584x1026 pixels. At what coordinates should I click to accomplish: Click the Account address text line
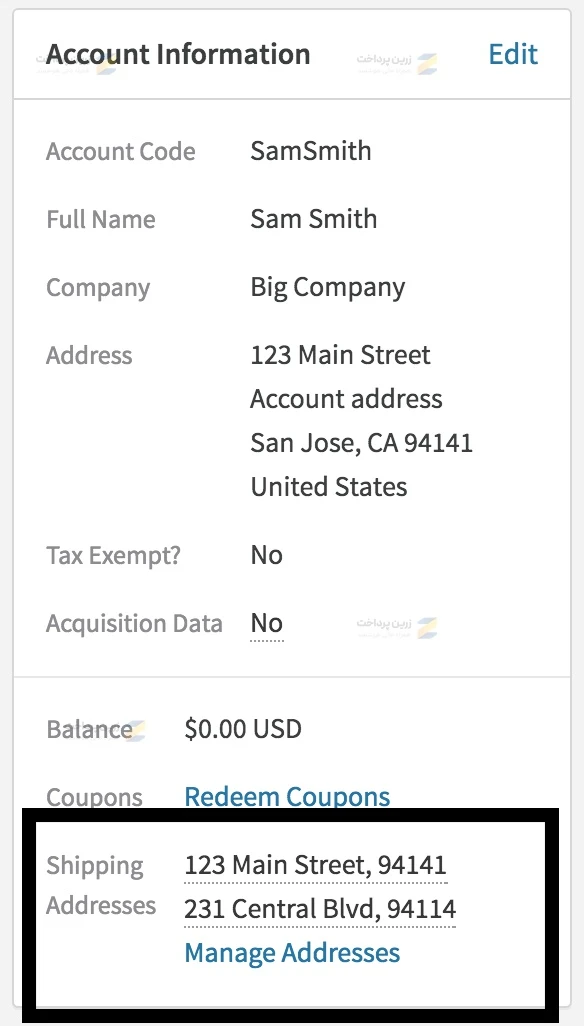coord(346,399)
